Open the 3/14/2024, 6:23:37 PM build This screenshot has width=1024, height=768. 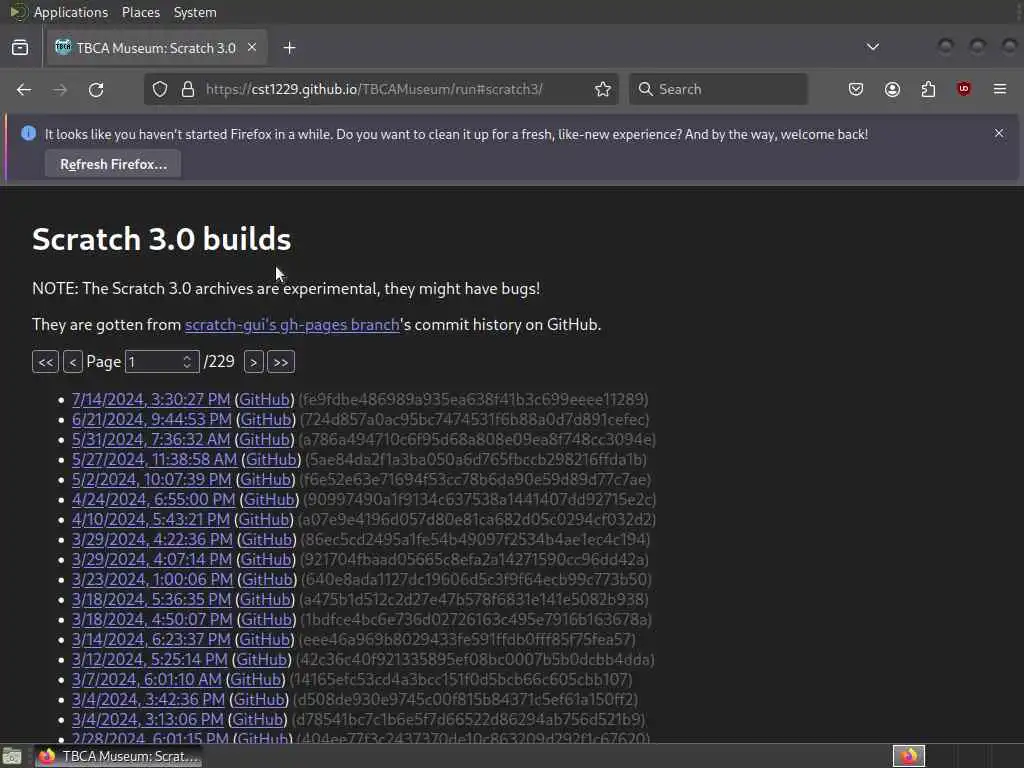[x=151, y=639]
